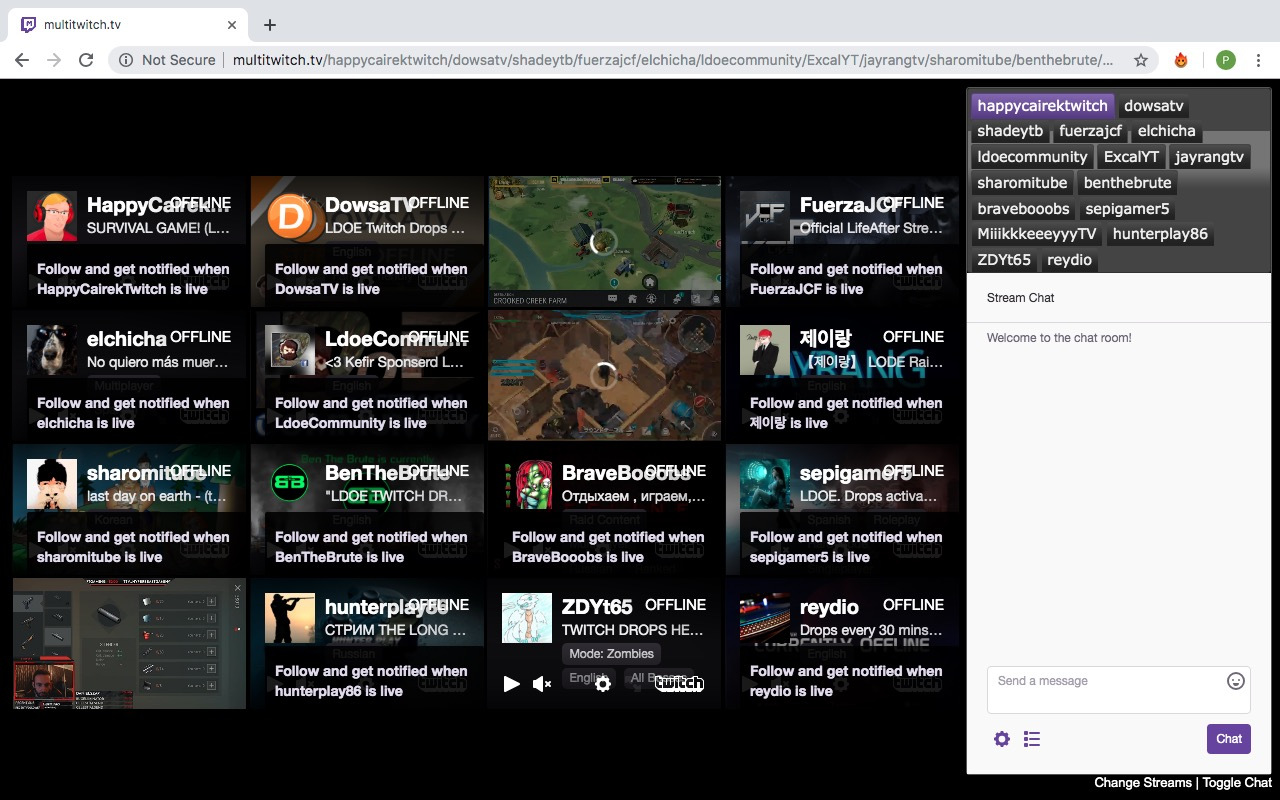Image resolution: width=1280 pixels, height=800 pixels.
Task: Open a new browser tab
Action: pyautogui.click(x=270, y=25)
